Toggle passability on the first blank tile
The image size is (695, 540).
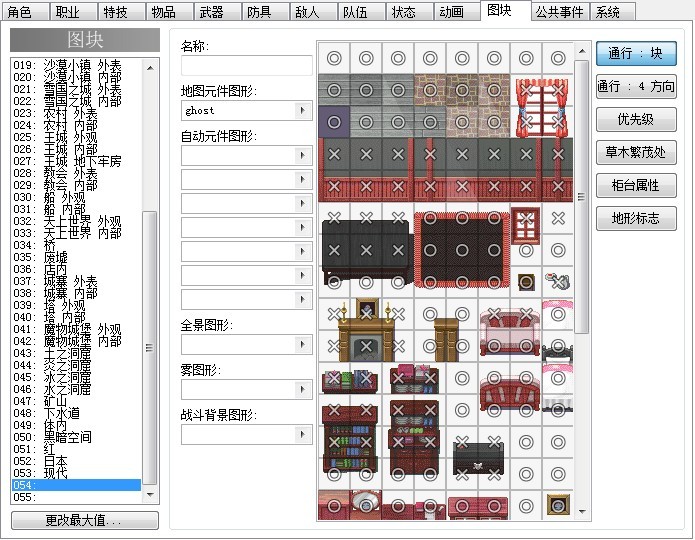pos(334,58)
